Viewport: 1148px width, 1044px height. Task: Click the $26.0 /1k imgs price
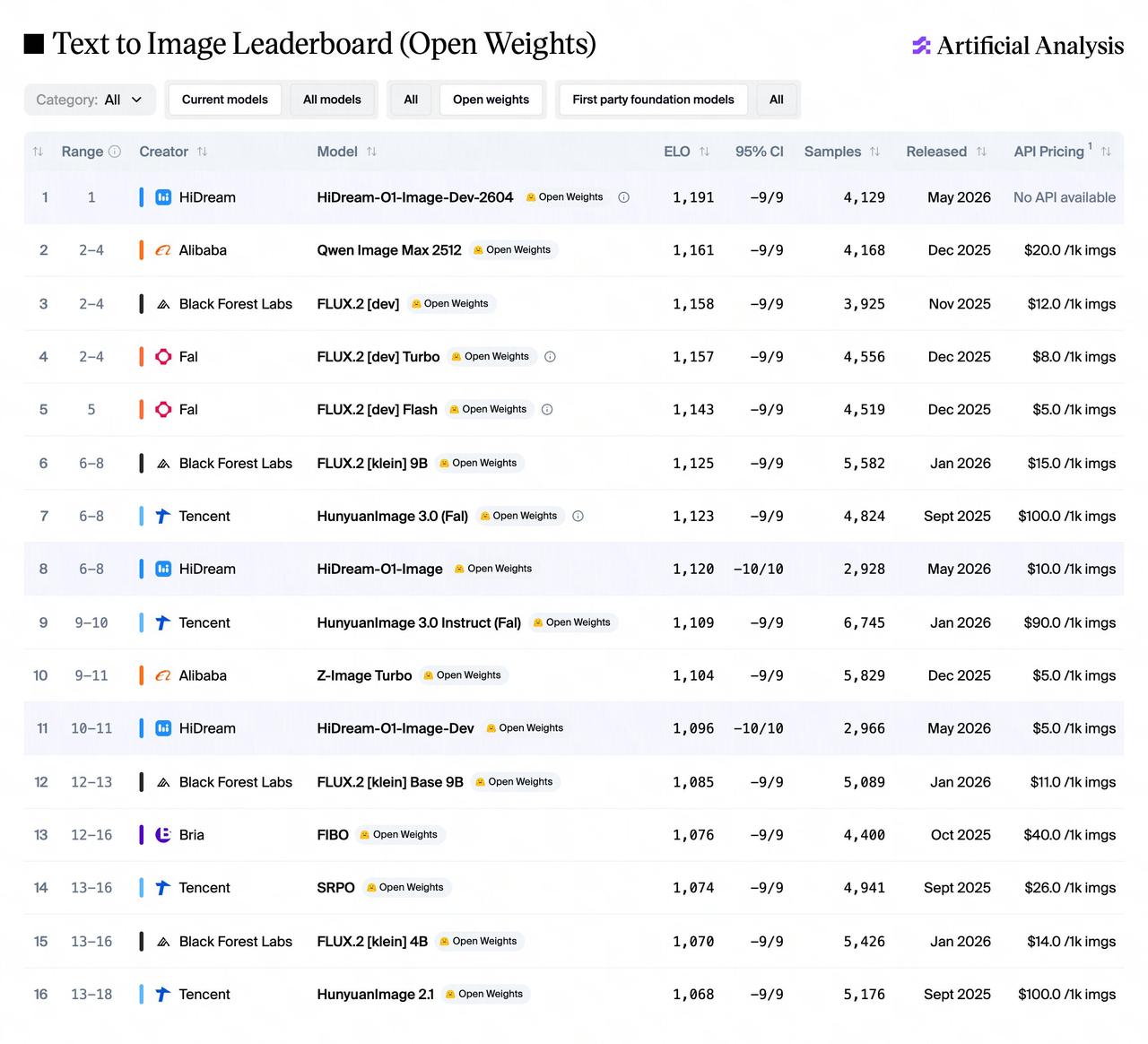(1070, 888)
